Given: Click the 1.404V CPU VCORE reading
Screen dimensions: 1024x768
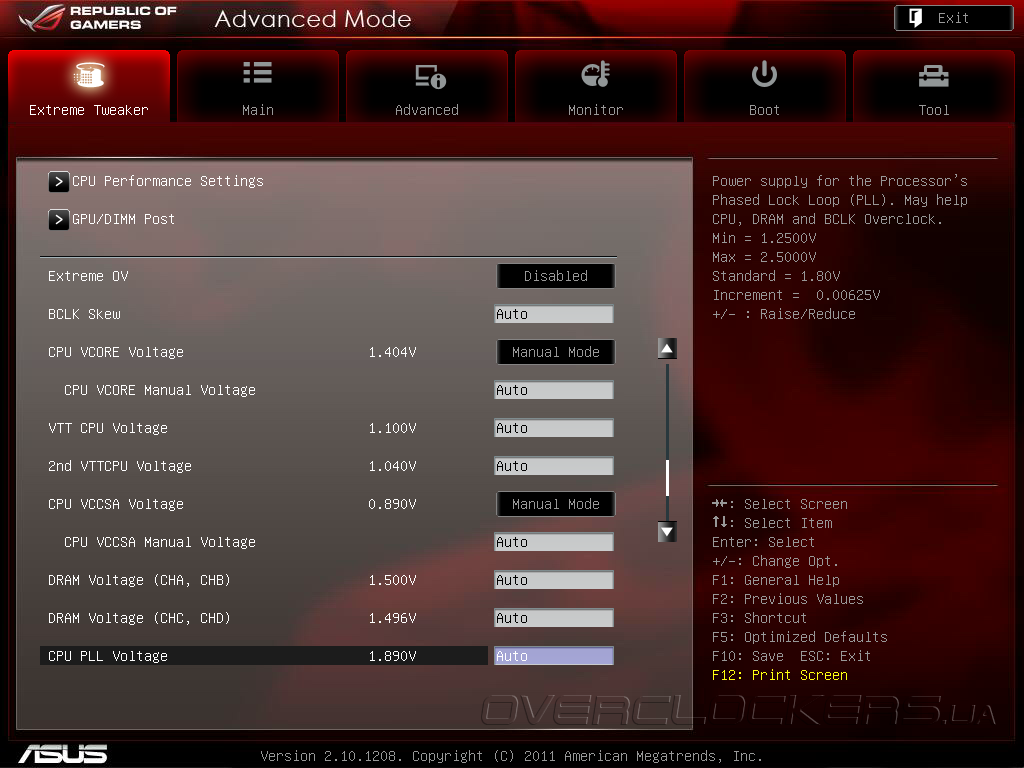Looking at the screenshot, I should 392,352.
